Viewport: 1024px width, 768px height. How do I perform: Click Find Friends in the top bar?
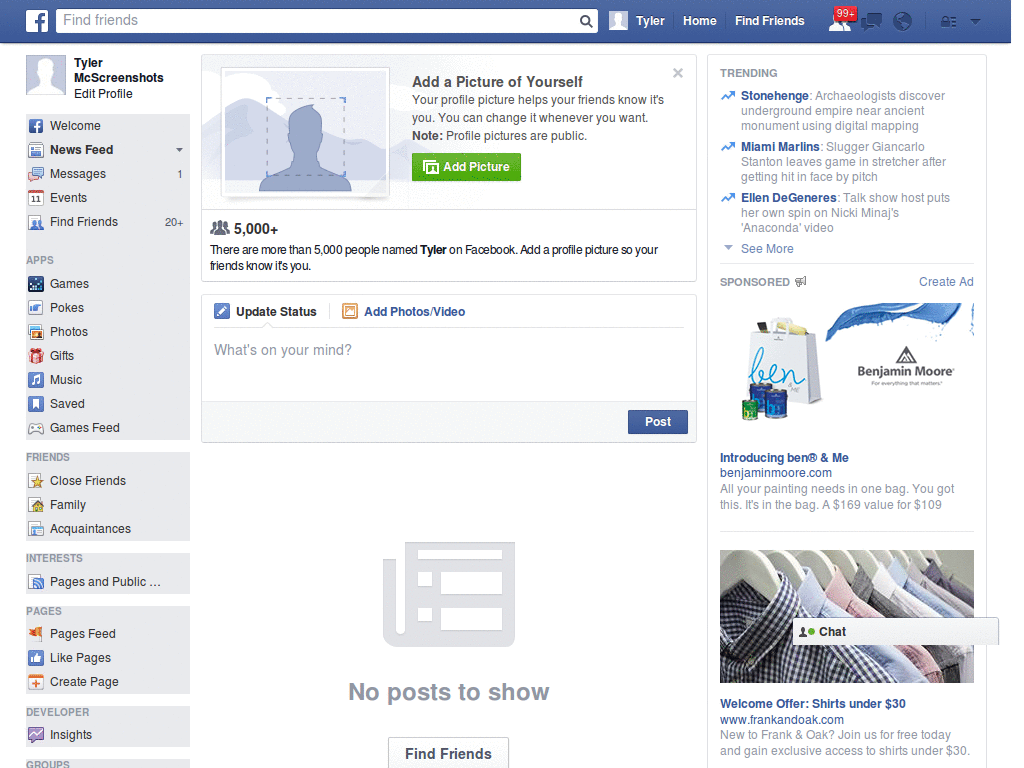click(769, 21)
